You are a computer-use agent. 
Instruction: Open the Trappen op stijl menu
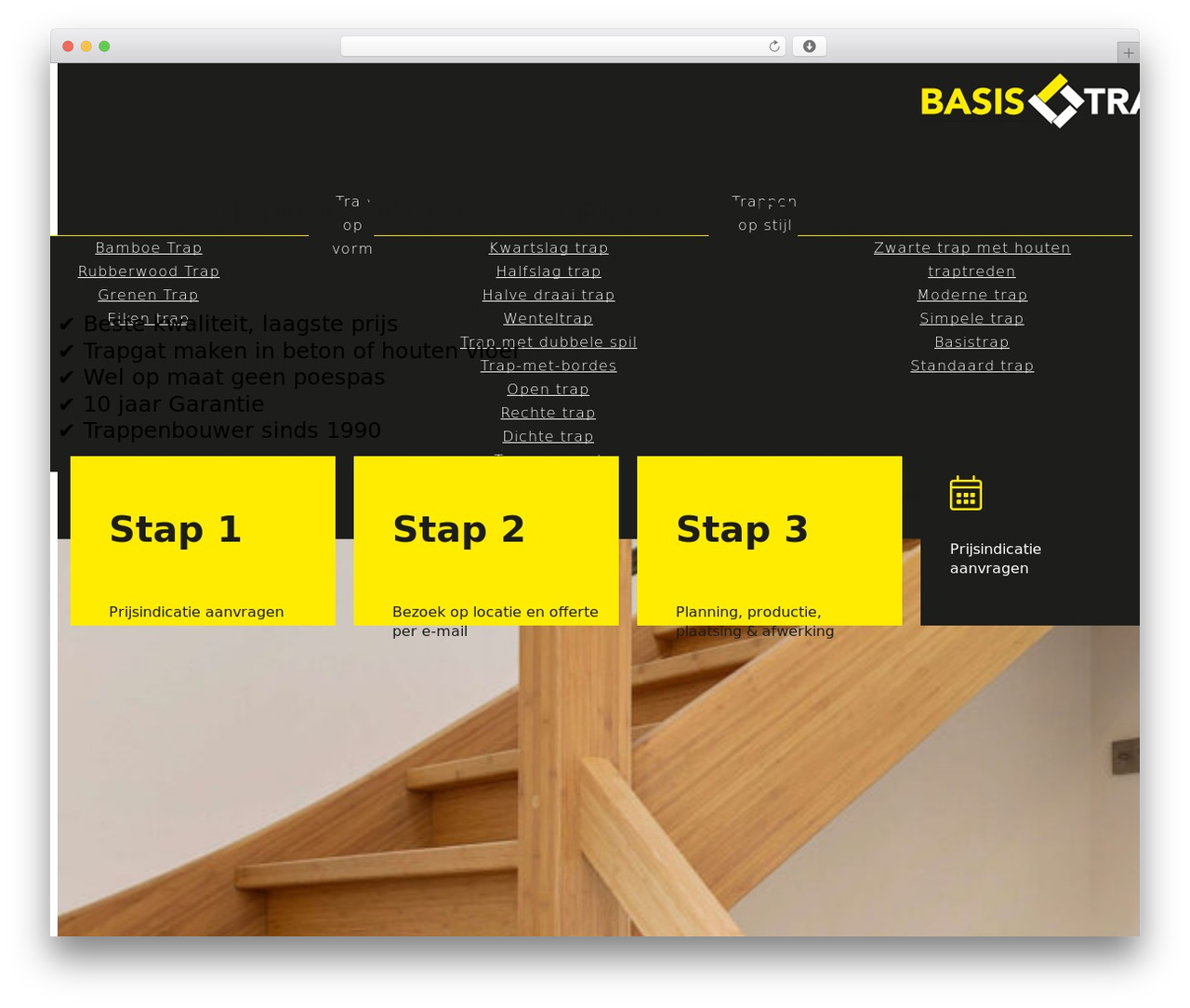(764, 213)
